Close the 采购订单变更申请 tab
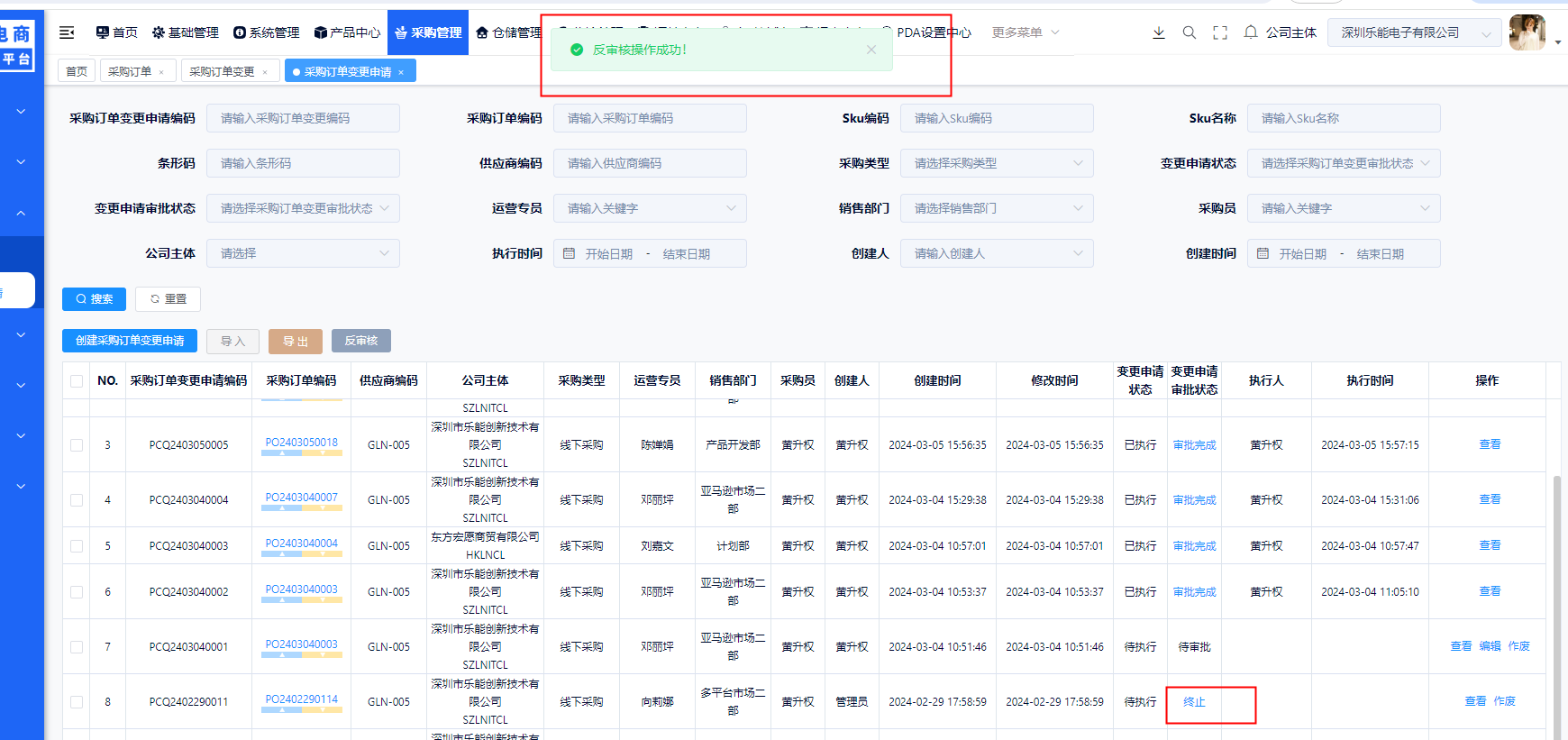The width and height of the screenshot is (1568, 740). 401,72
